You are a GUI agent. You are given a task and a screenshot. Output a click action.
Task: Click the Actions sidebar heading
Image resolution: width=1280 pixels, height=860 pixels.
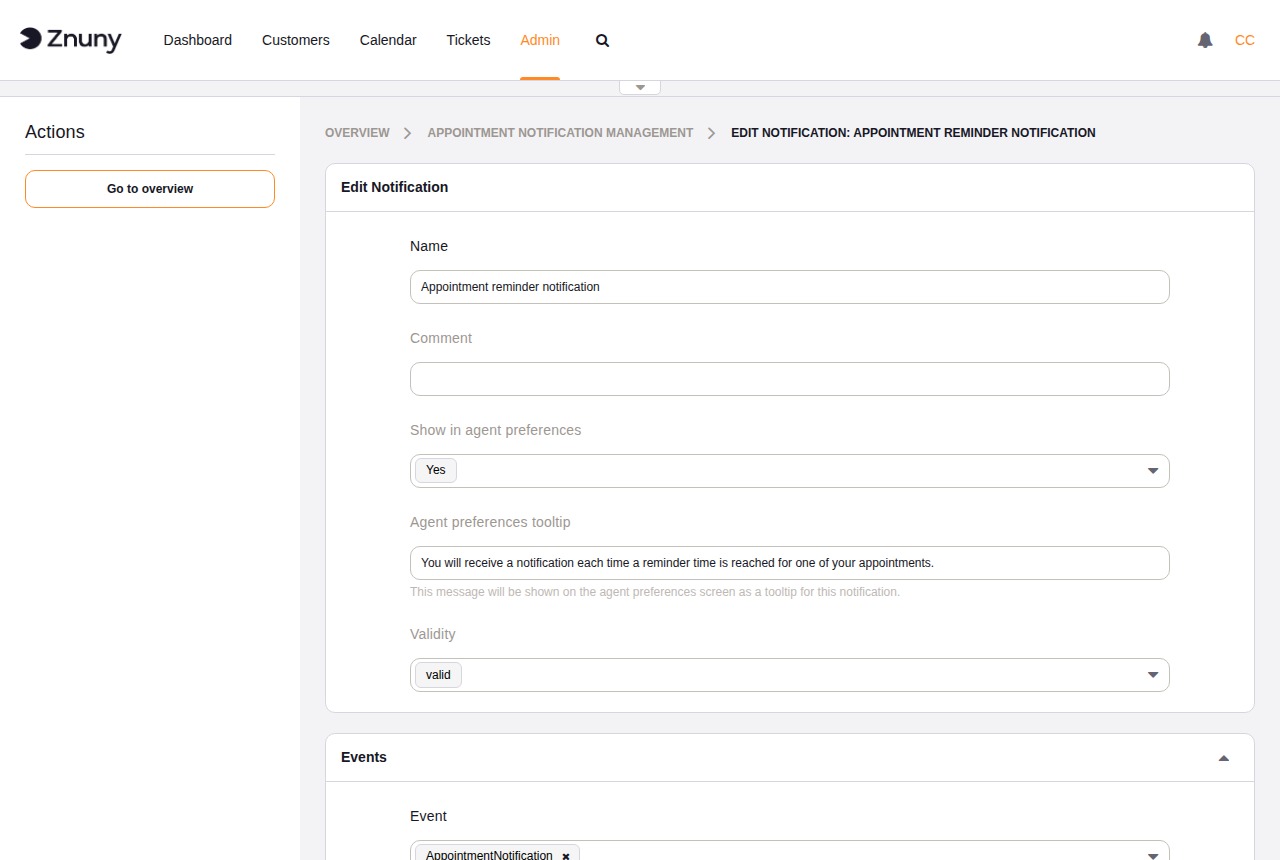coord(55,132)
